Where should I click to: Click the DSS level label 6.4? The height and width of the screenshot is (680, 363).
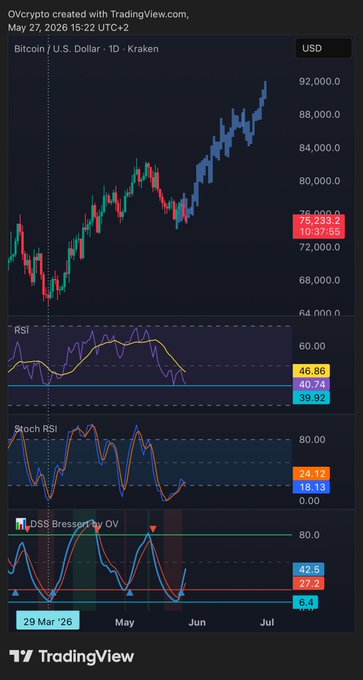[x=306, y=602]
